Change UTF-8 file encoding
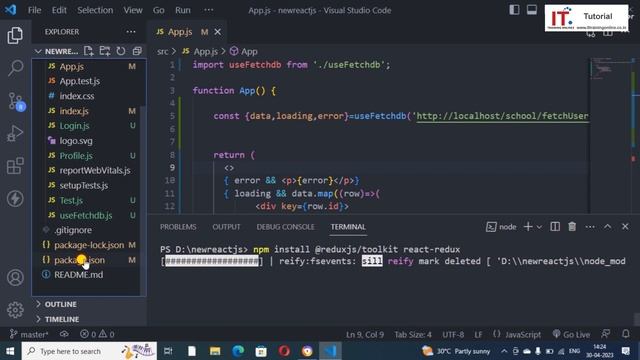This screenshot has width=640, height=360. [453, 334]
